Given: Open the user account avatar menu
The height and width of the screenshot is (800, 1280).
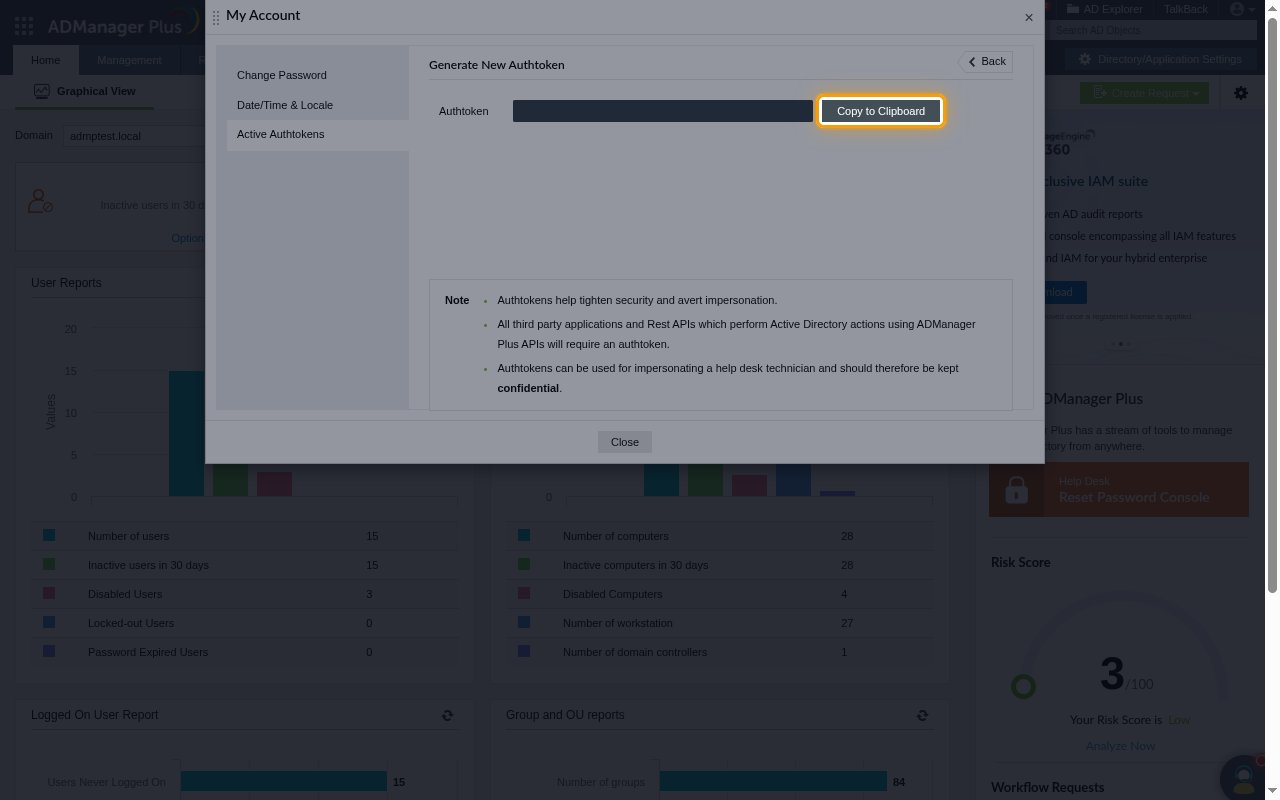Looking at the screenshot, I should click(x=1241, y=9).
